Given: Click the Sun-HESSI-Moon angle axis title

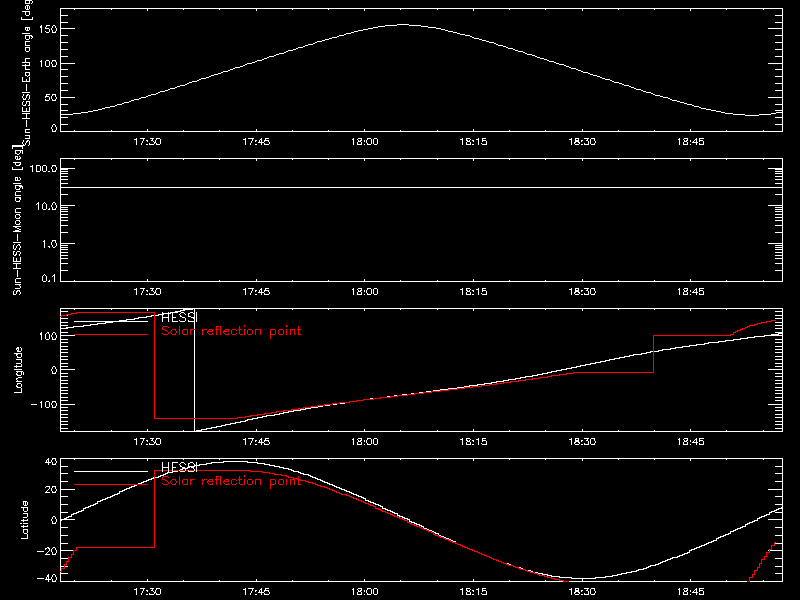Looking at the screenshot, I should click(x=17, y=220).
